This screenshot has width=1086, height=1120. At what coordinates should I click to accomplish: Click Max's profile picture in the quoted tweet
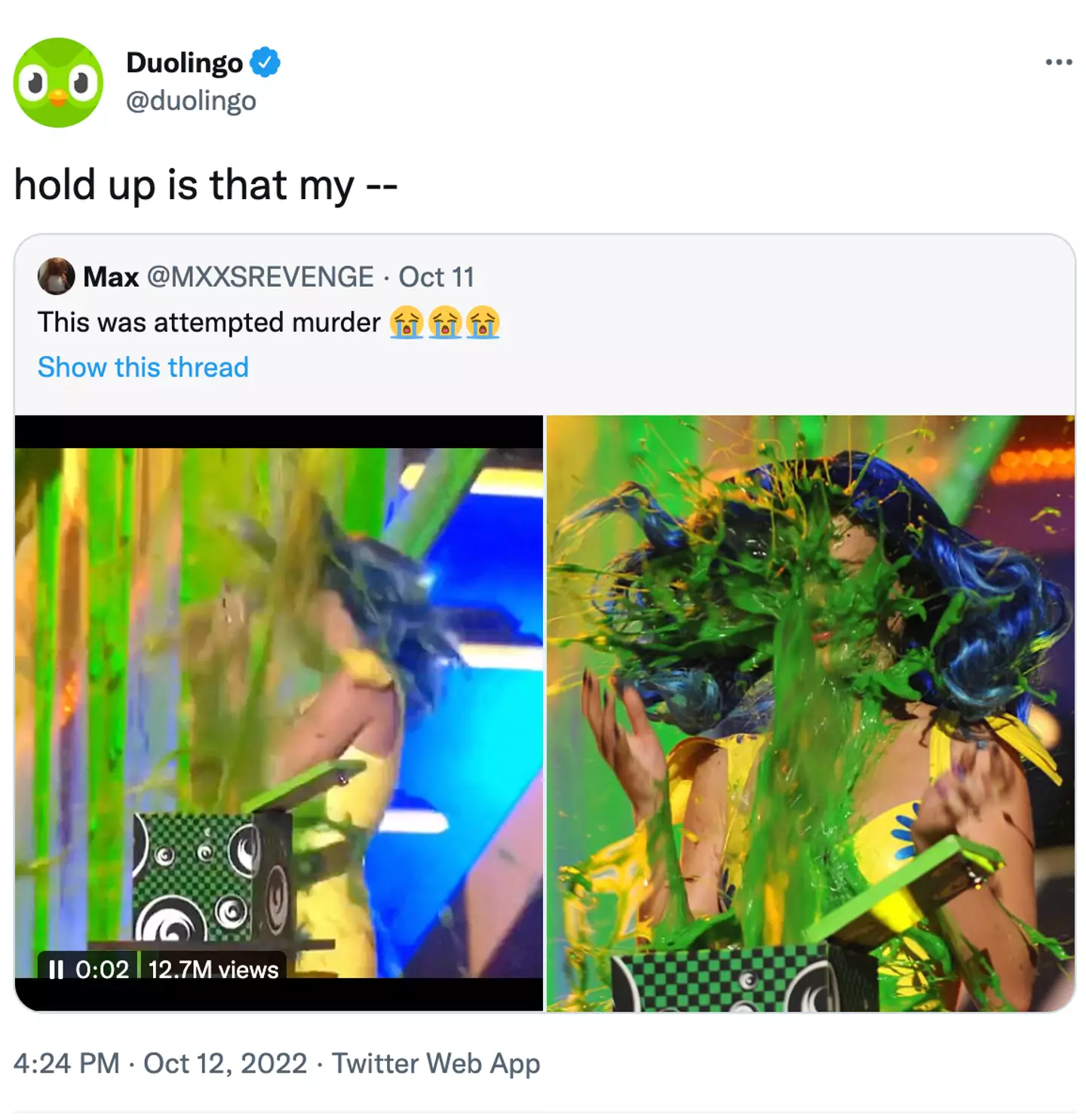click(55, 278)
